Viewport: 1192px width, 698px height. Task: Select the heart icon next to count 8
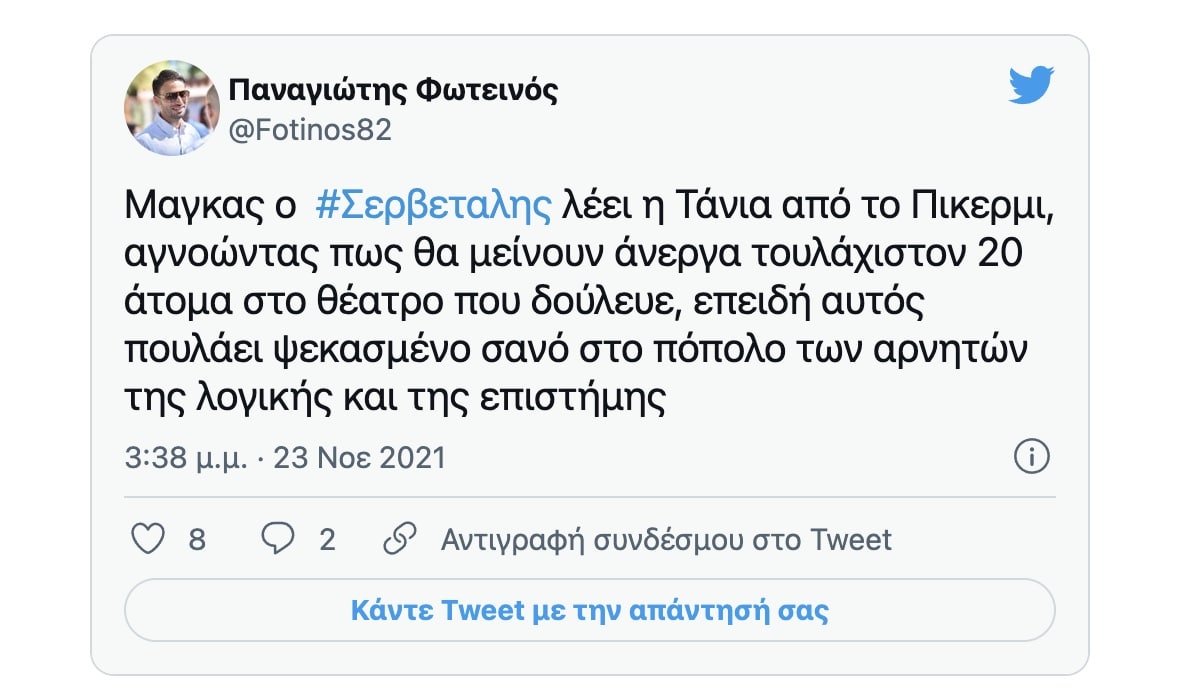pos(148,539)
